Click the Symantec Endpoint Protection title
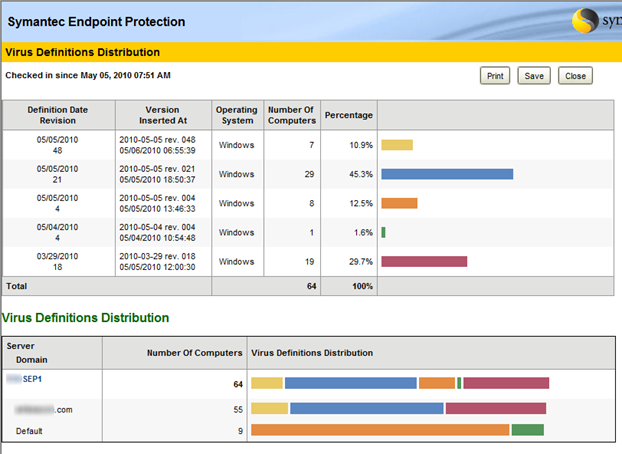 96,21
